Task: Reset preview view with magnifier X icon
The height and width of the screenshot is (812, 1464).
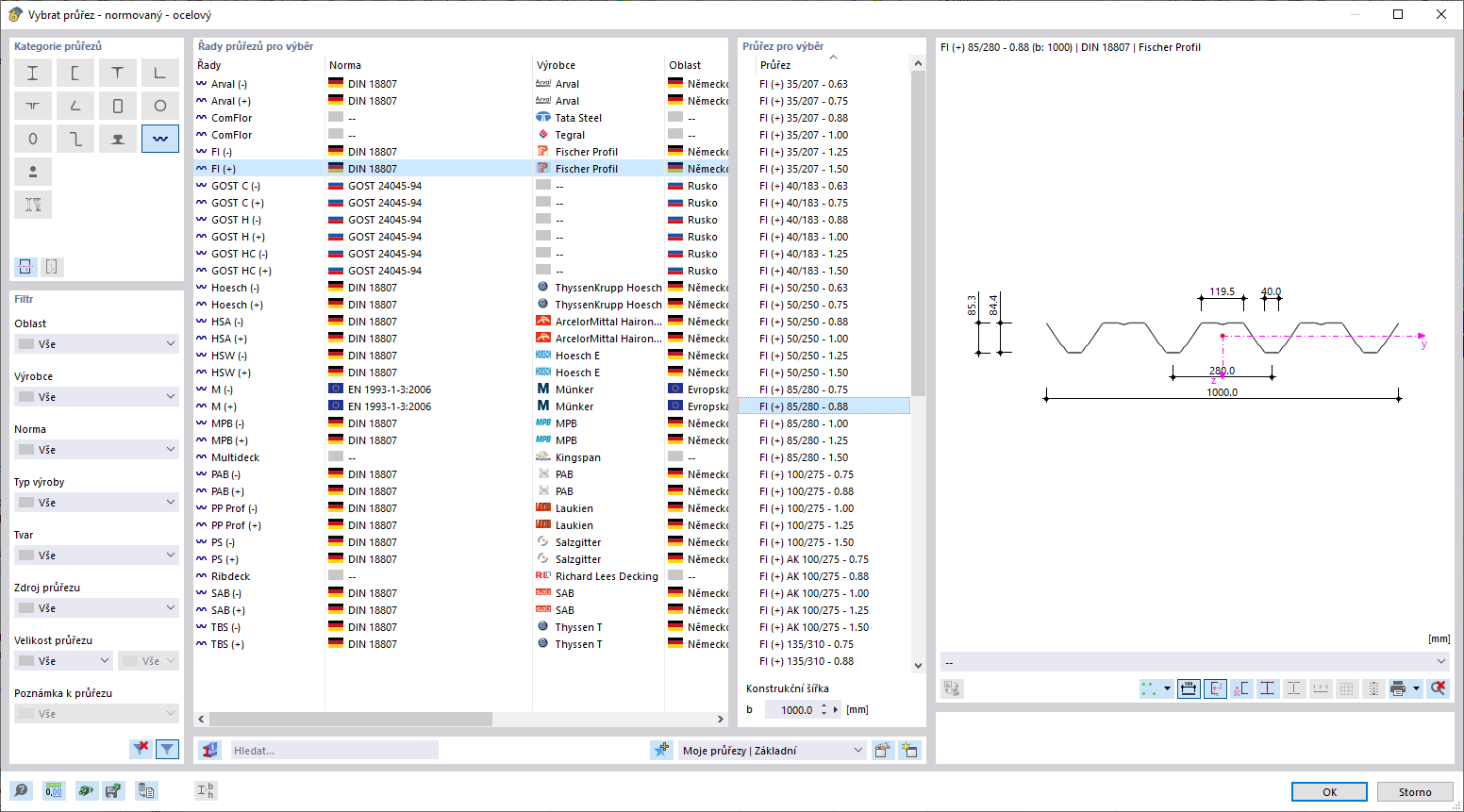Action: click(1438, 688)
